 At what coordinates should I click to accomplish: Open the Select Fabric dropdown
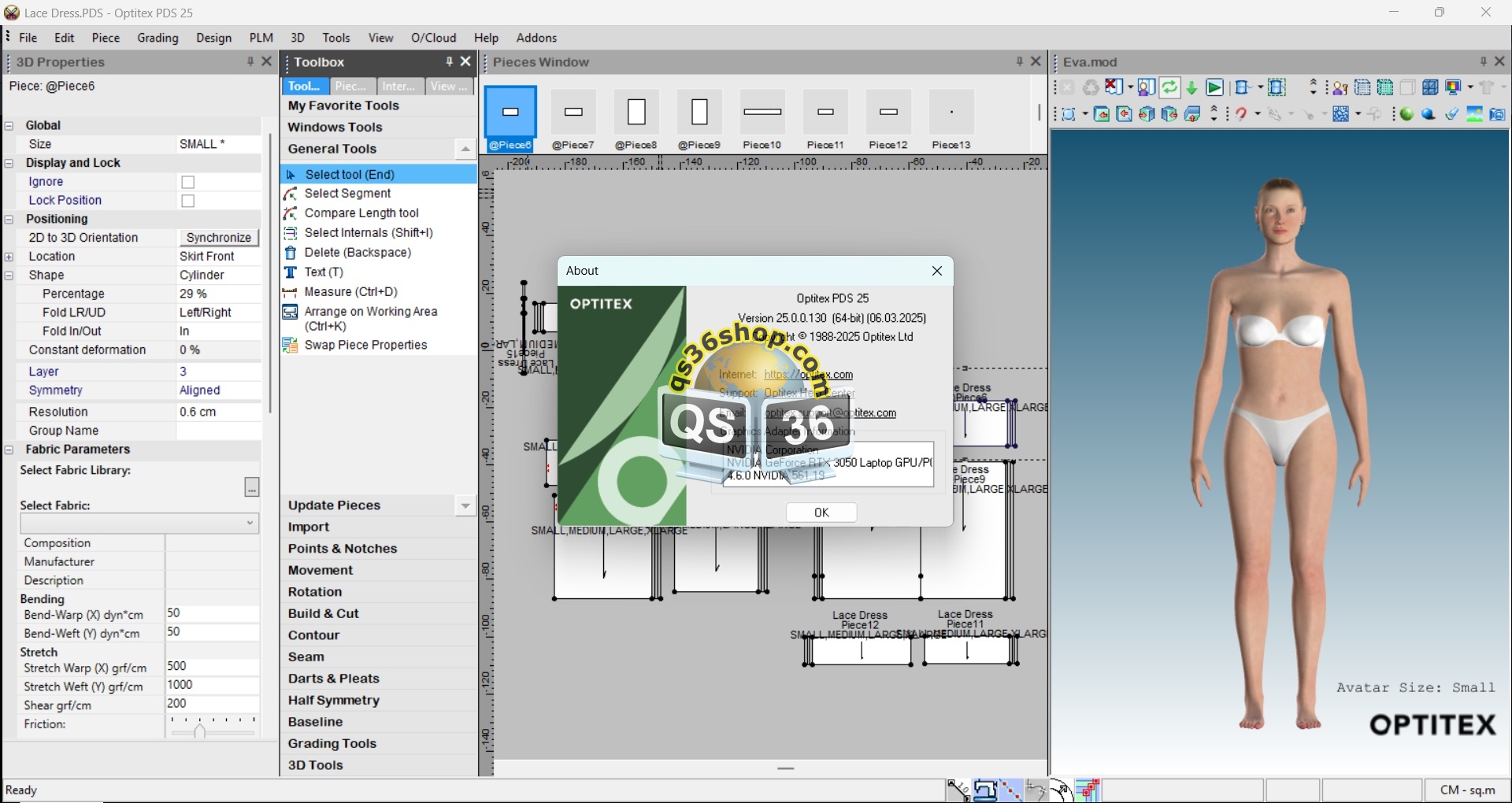point(139,524)
